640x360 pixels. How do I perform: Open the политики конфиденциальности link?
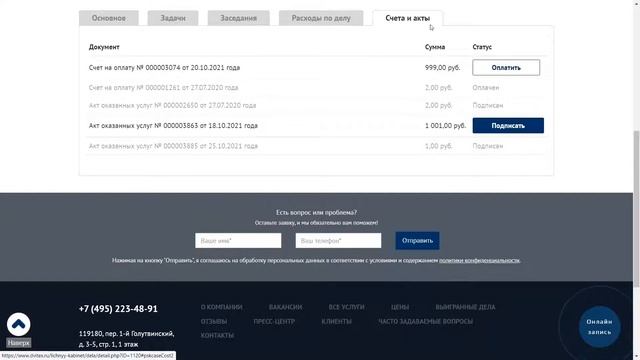click(480, 260)
